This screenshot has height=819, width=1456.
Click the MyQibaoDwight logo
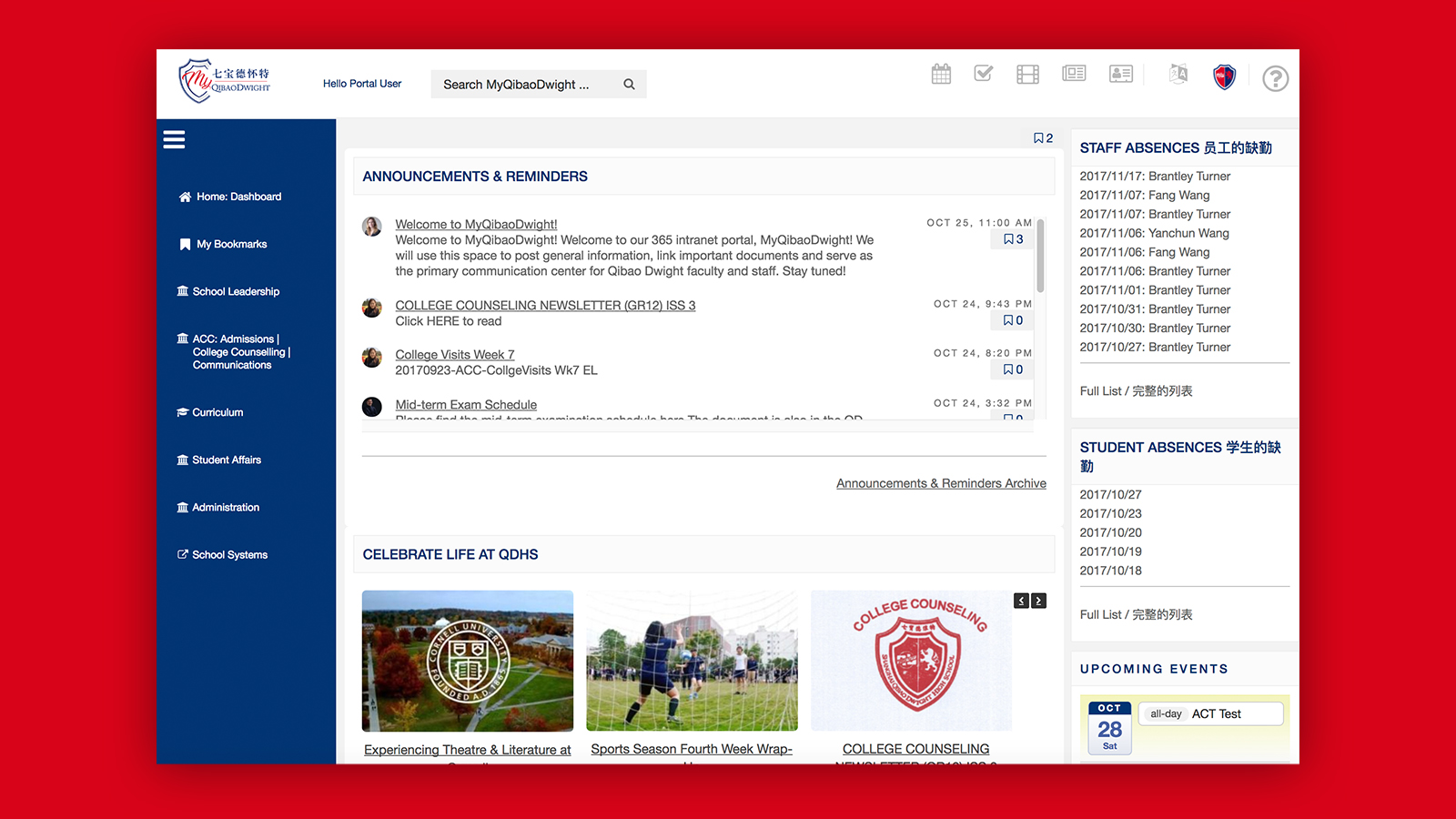pos(225,81)
